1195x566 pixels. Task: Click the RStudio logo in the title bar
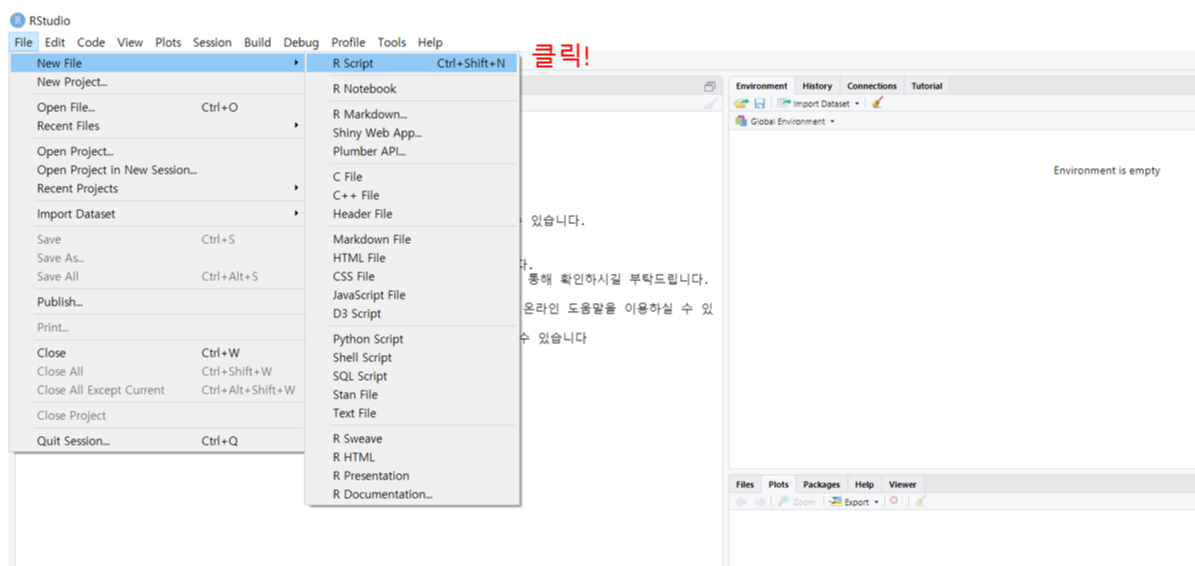(x=17, y=21)
